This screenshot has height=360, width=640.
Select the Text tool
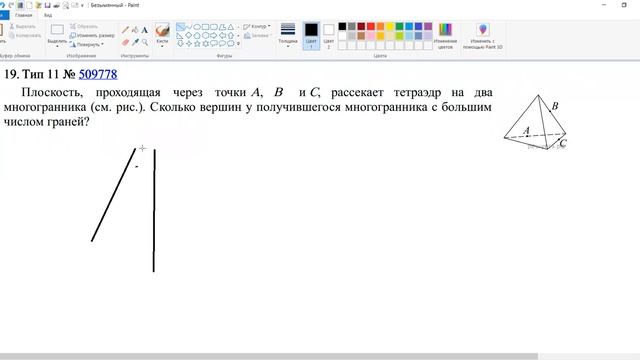click(x=145, y=30)
